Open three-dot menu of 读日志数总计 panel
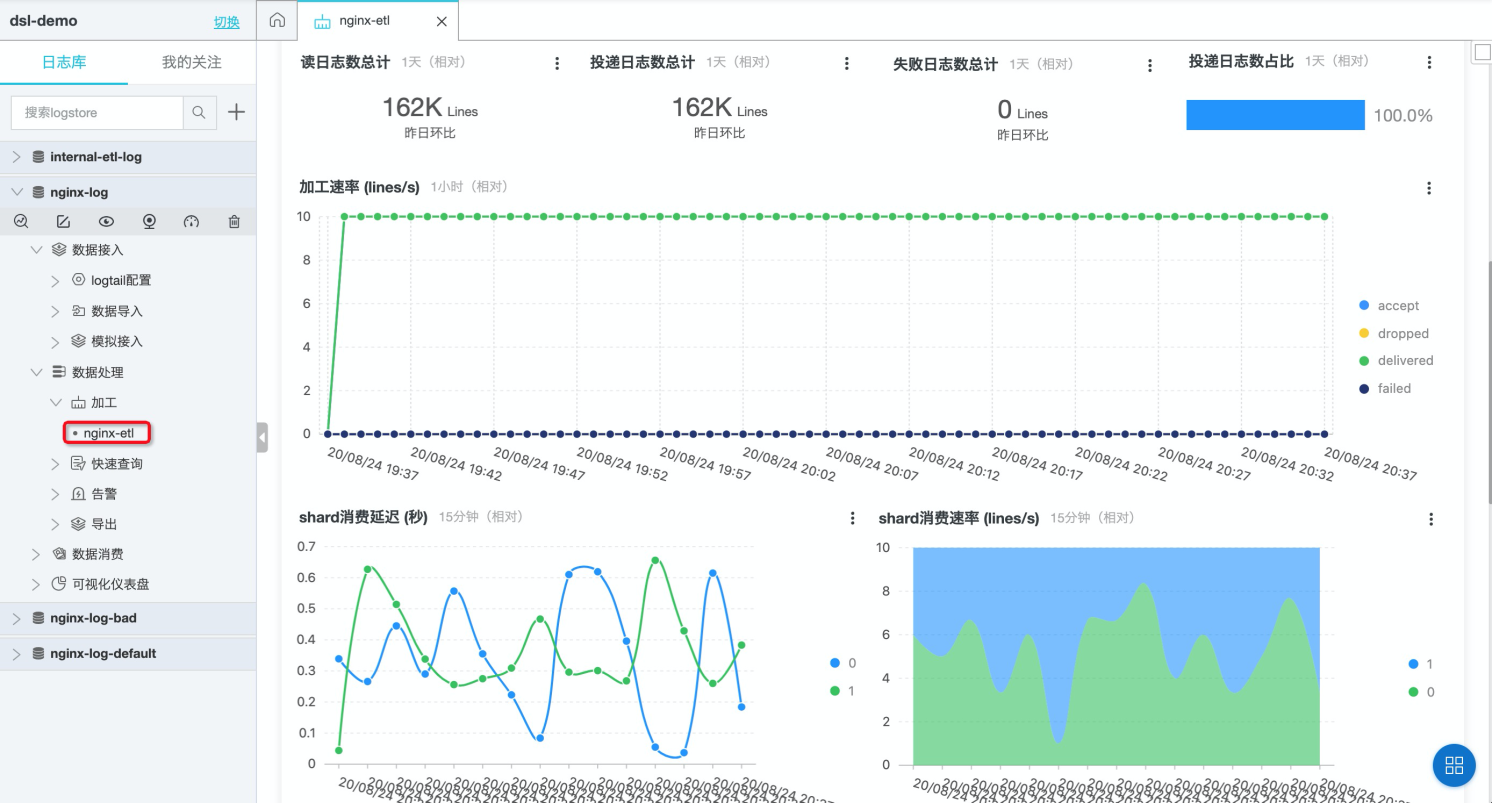This screenshot has width=1492, height=803. click(557, 63)
